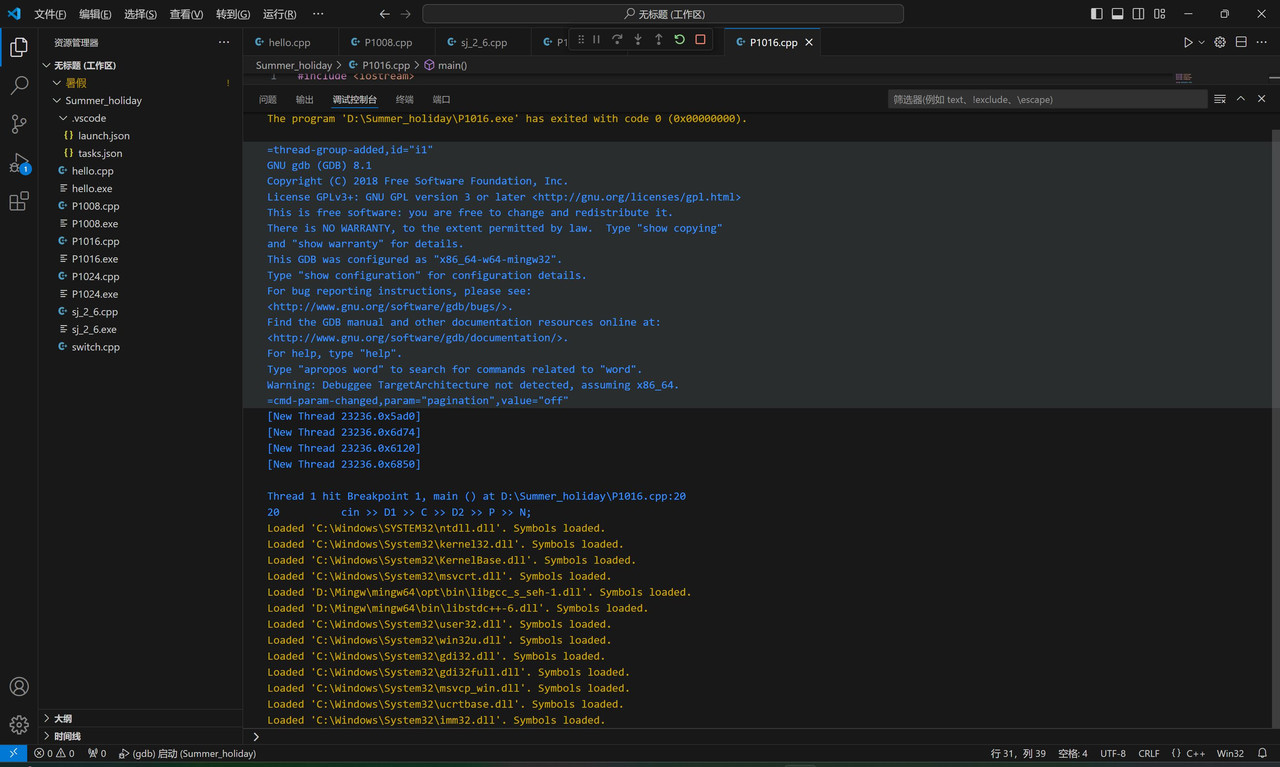This screenshot has height=767, width=1280.
Task: Open the Source Control view
Action: pos(19,124)
